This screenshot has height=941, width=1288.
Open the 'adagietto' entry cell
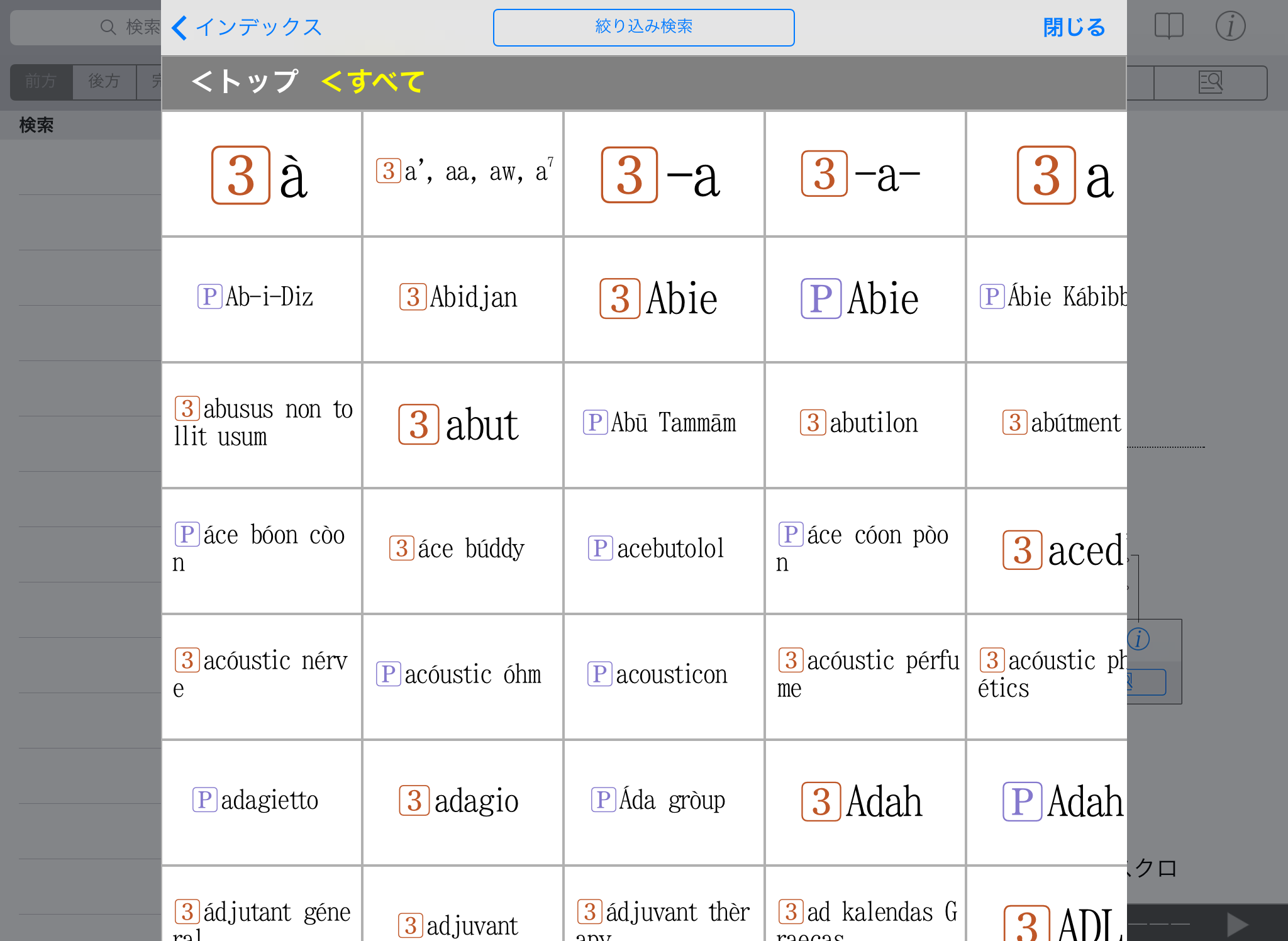click(x=261, y=801)
